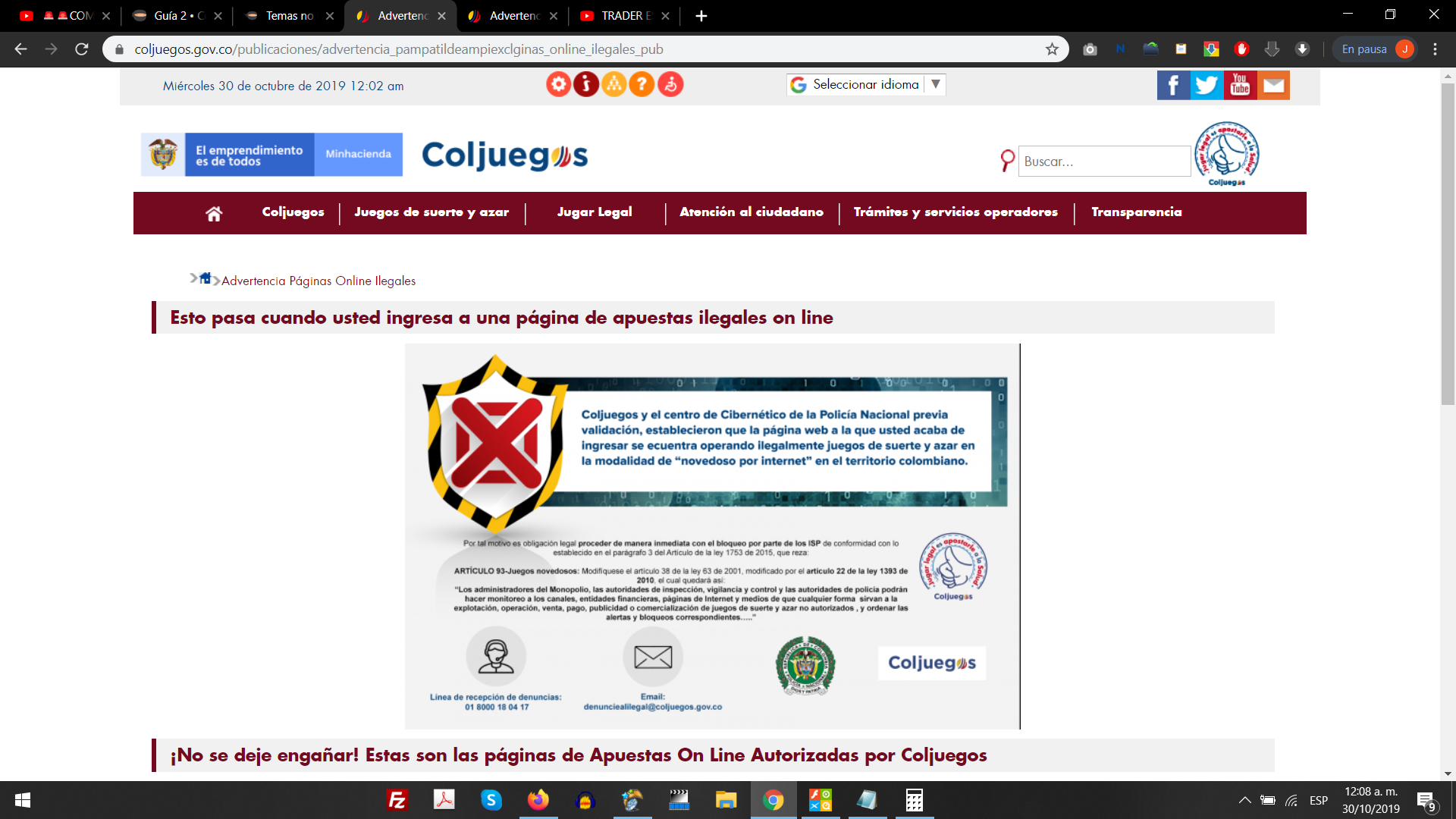Open the Windows Start menu
Screen dimensions: 1456x819
click(23, 800)
